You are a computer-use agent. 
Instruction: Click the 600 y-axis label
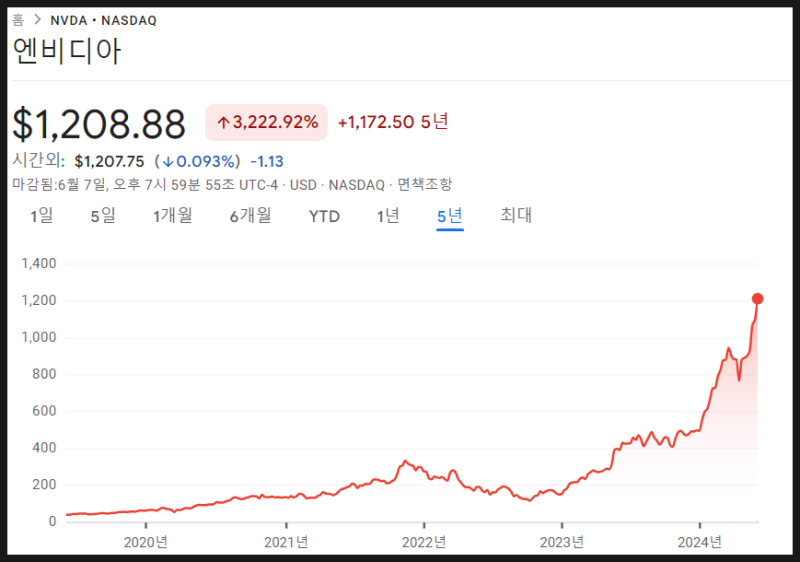pos(44,411)
